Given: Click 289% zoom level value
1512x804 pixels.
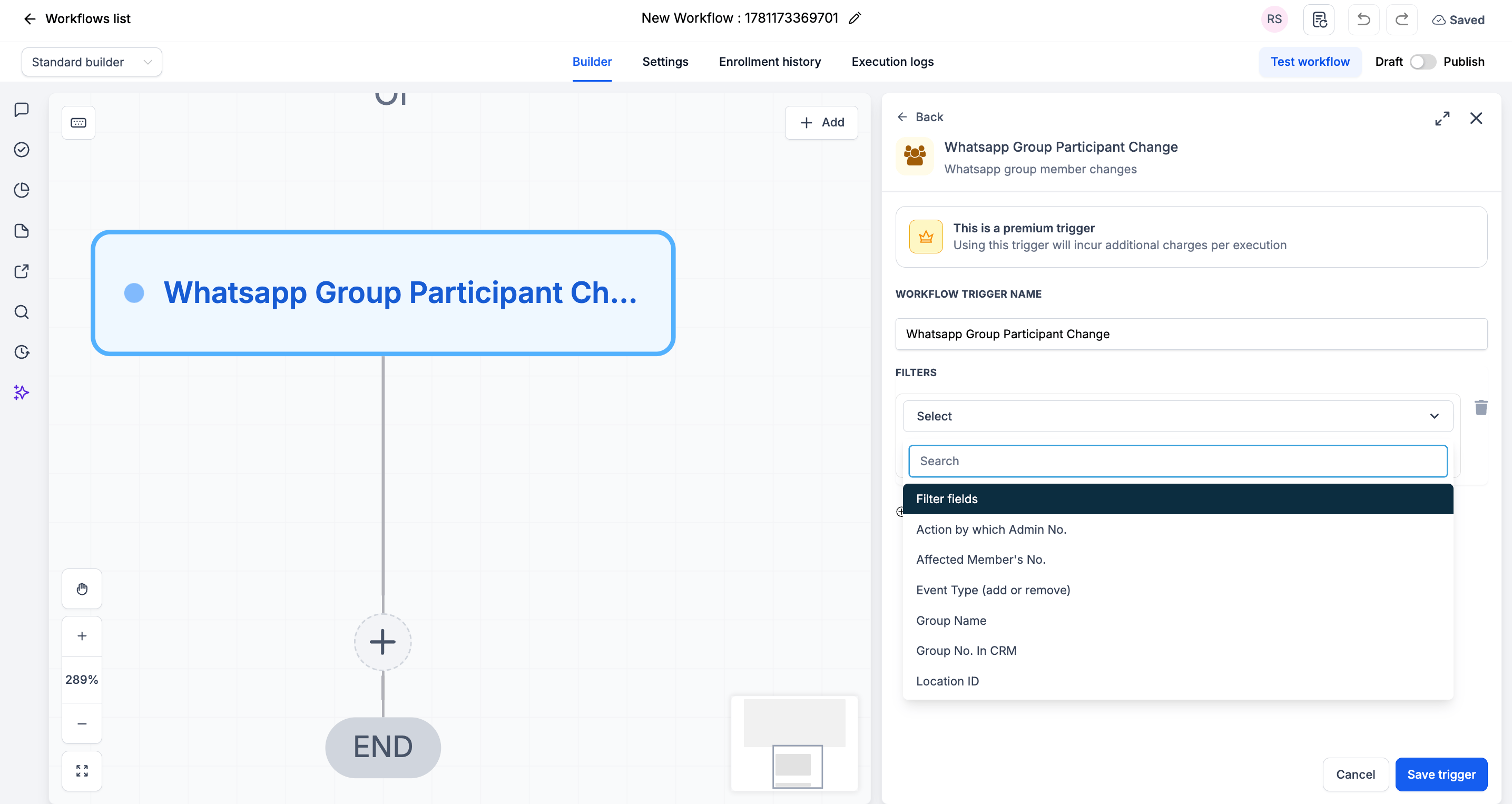Looking at the screenshot, I should [x=82, y=680].
